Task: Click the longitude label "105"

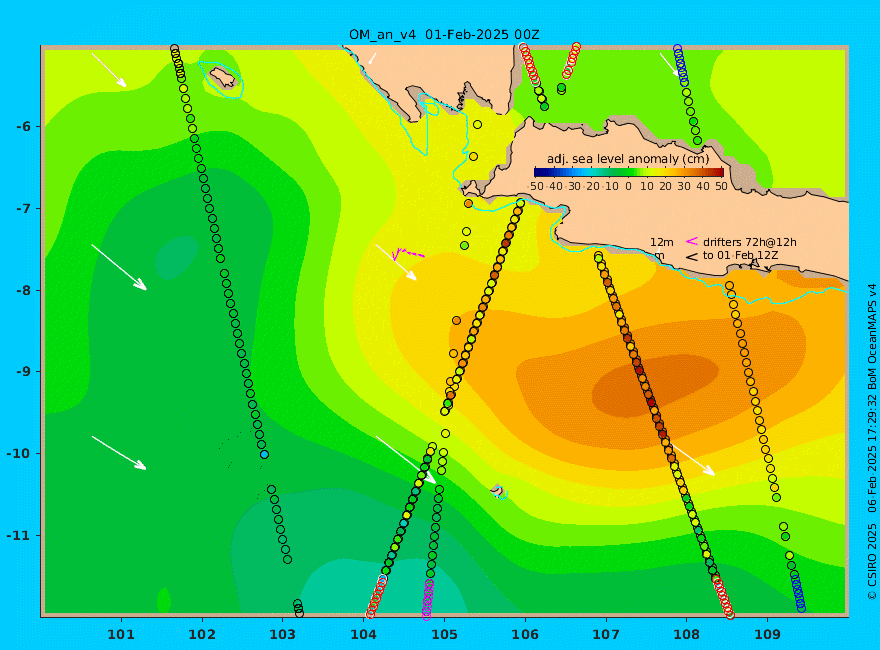Action: click(444, 634)
